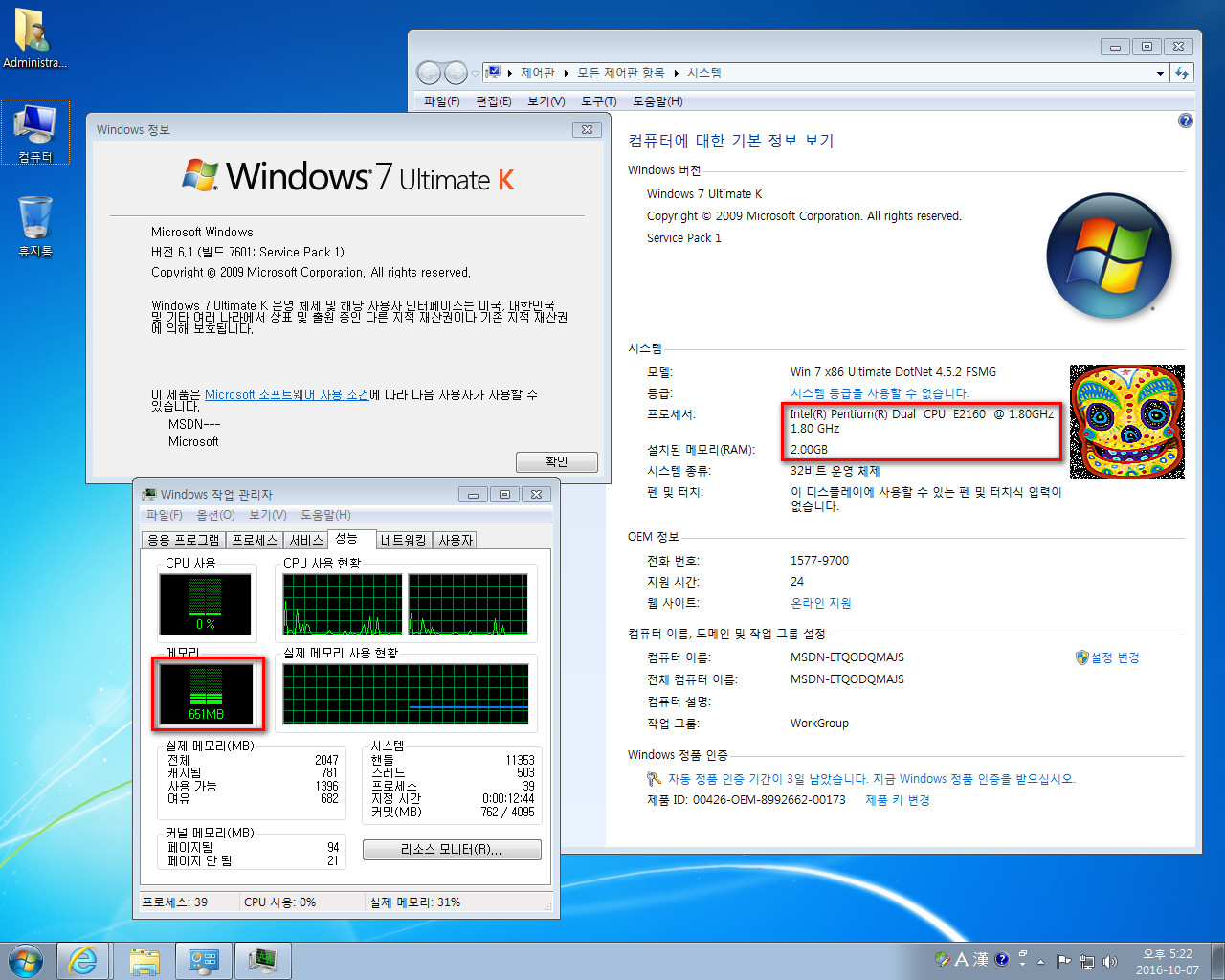Screen dimensions: 1225x980
Task: Click the show desktop strip at taskbar end
Action: click(1218, 961)
